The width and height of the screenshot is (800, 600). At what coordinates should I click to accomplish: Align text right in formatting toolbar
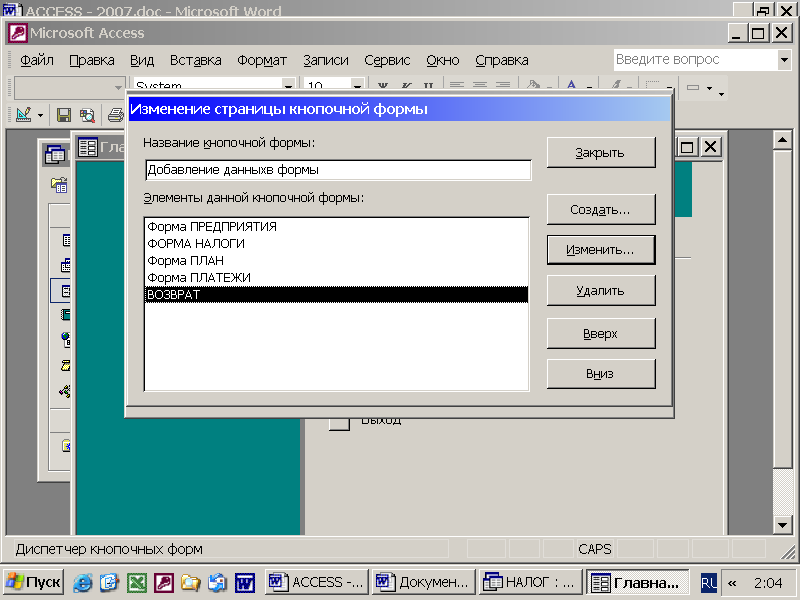tap(503, 86)
